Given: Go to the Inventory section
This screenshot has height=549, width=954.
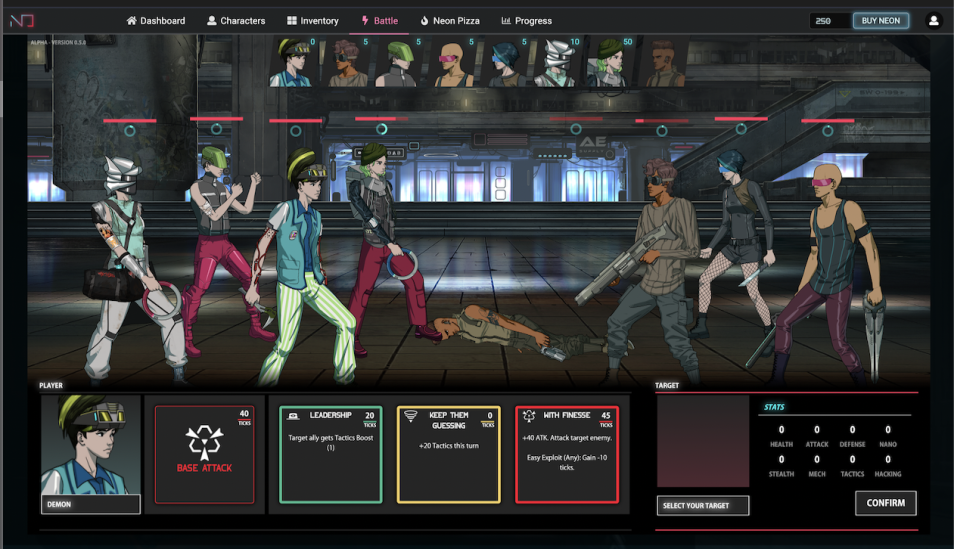Looking at the screenshot, I should click(x=313, y=21).
